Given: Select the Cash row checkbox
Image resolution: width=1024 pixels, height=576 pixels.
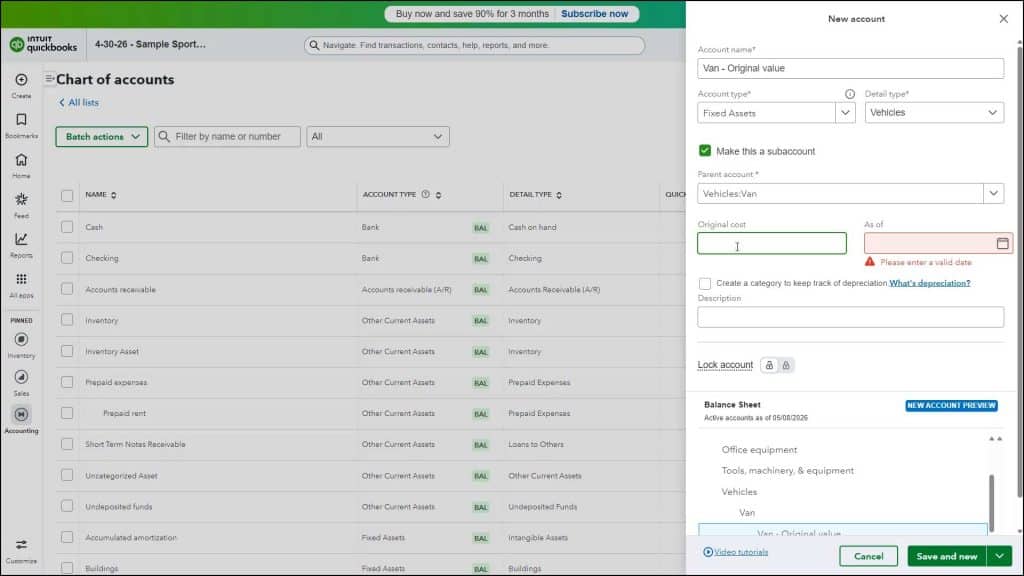Looking at the screenshot, I should [67, 227].
